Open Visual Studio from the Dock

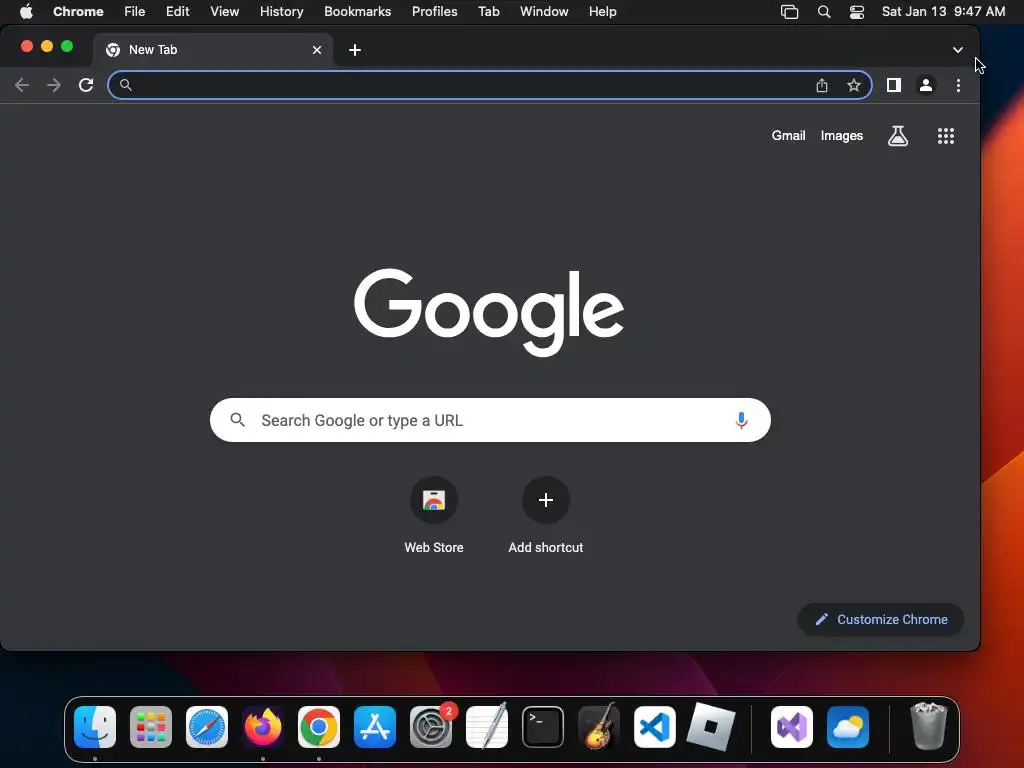point(792,727)
